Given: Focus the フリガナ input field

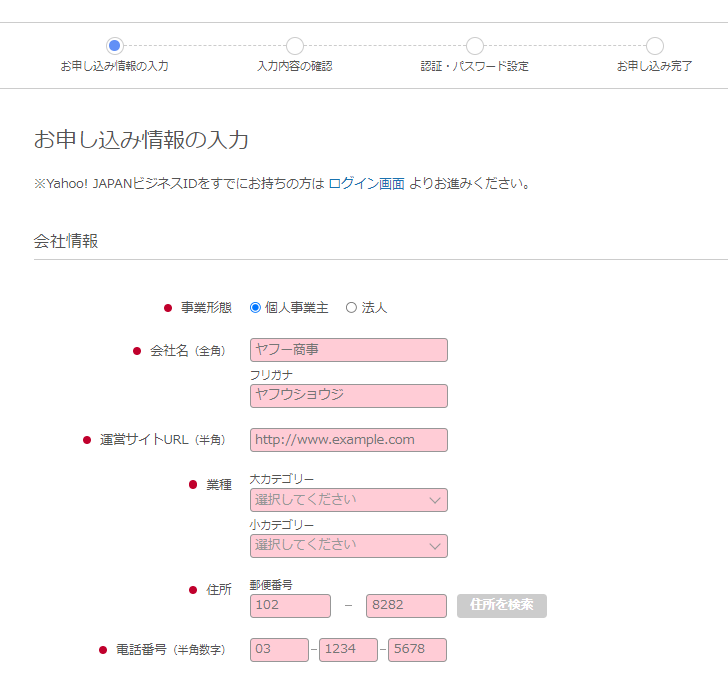Looking at the screenshot, I should [348, 395].
